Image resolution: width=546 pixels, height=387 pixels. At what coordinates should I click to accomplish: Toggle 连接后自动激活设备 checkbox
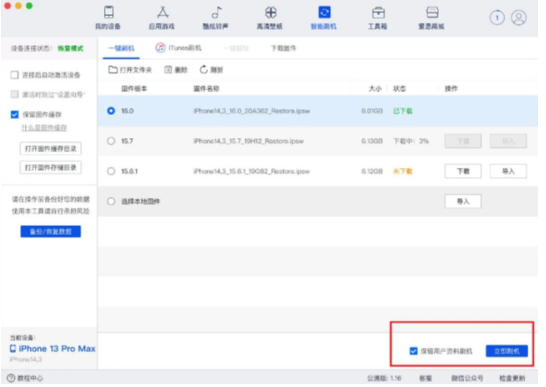coord(15,75)
